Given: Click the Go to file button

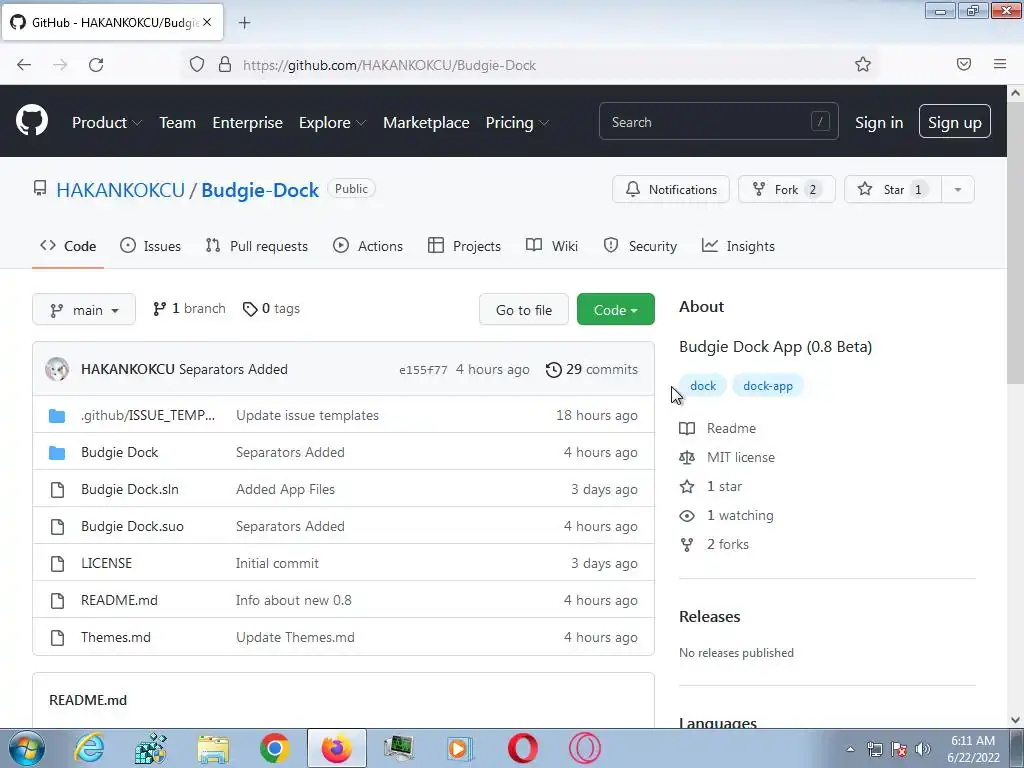Looking at the screenshot, I should [524, 310].
